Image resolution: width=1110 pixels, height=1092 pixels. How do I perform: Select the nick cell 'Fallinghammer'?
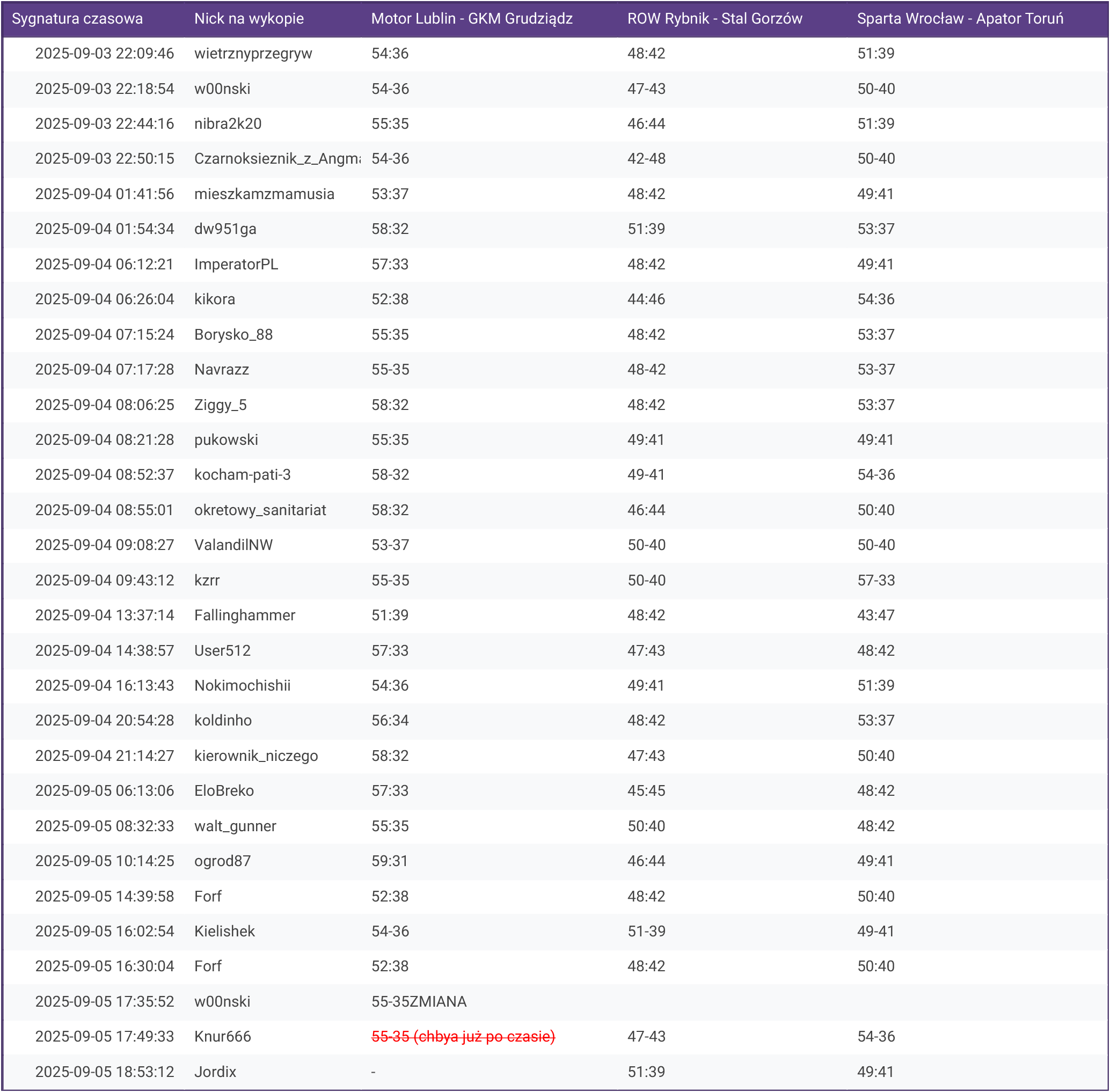coord(244,615)
